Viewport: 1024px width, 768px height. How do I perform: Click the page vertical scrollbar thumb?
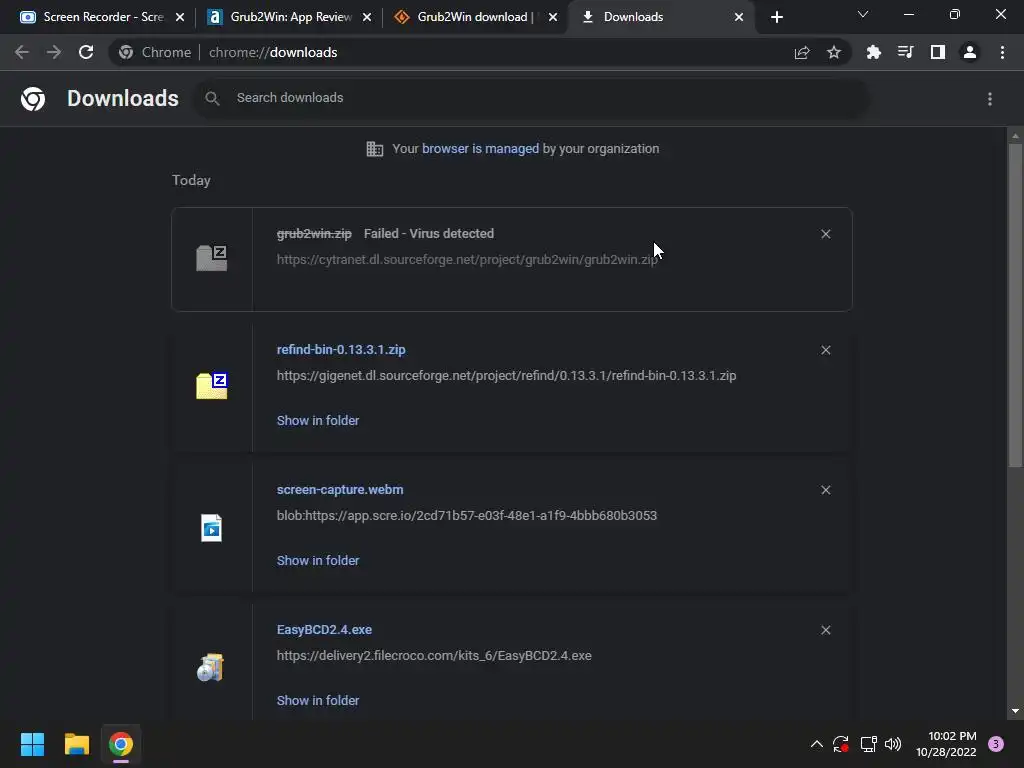[x=1015, y=306]
